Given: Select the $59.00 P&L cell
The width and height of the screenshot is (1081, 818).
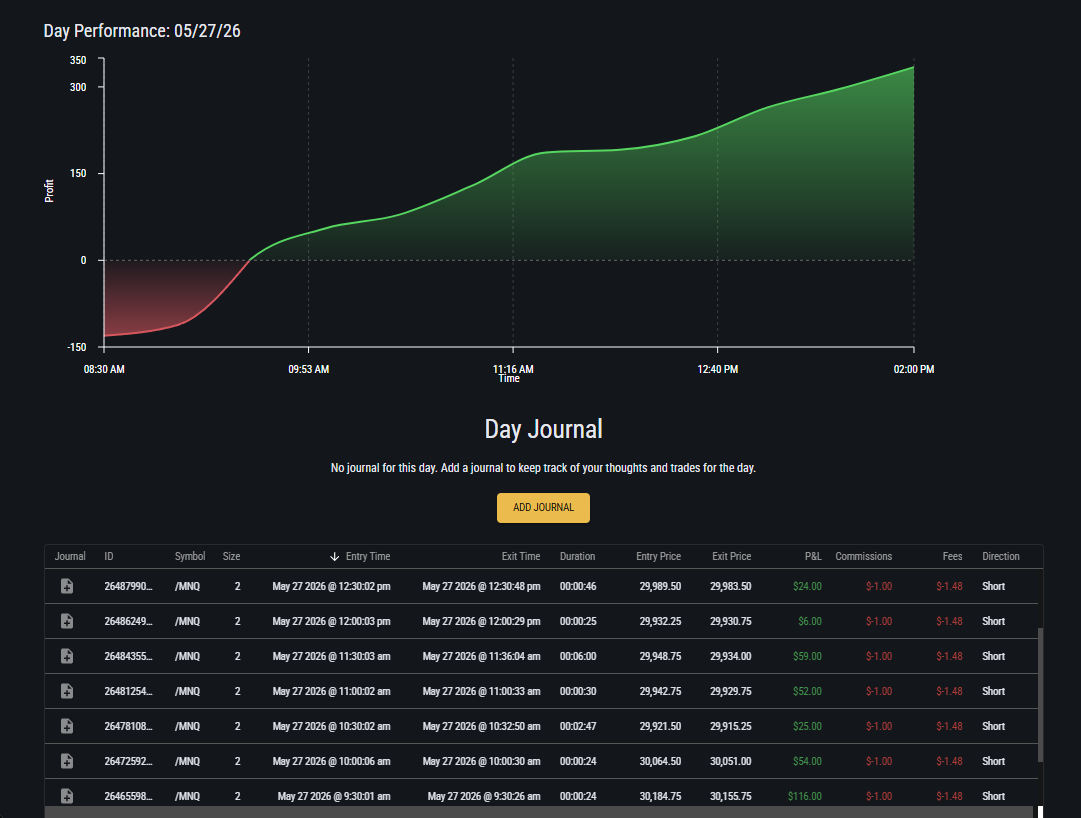Looking at the screenshot, I should (x=807, y=656).
